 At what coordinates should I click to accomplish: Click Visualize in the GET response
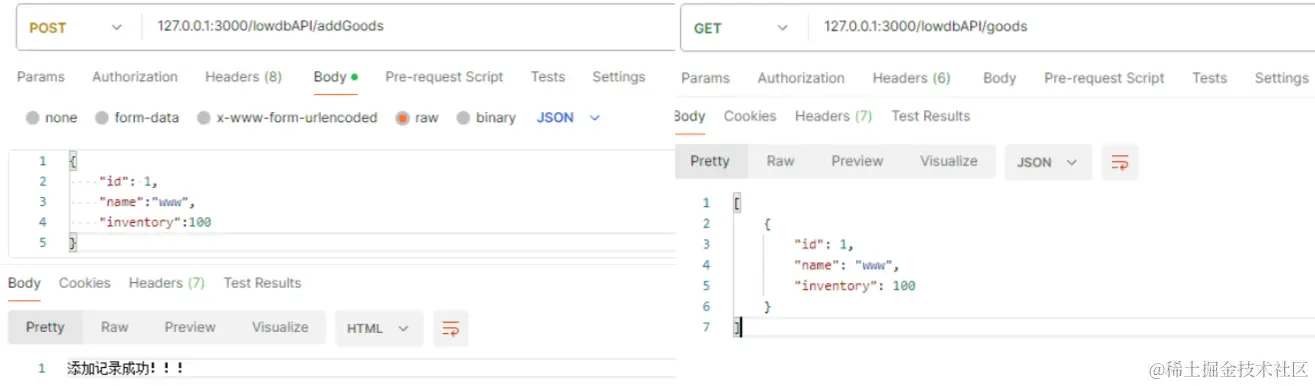948,161
